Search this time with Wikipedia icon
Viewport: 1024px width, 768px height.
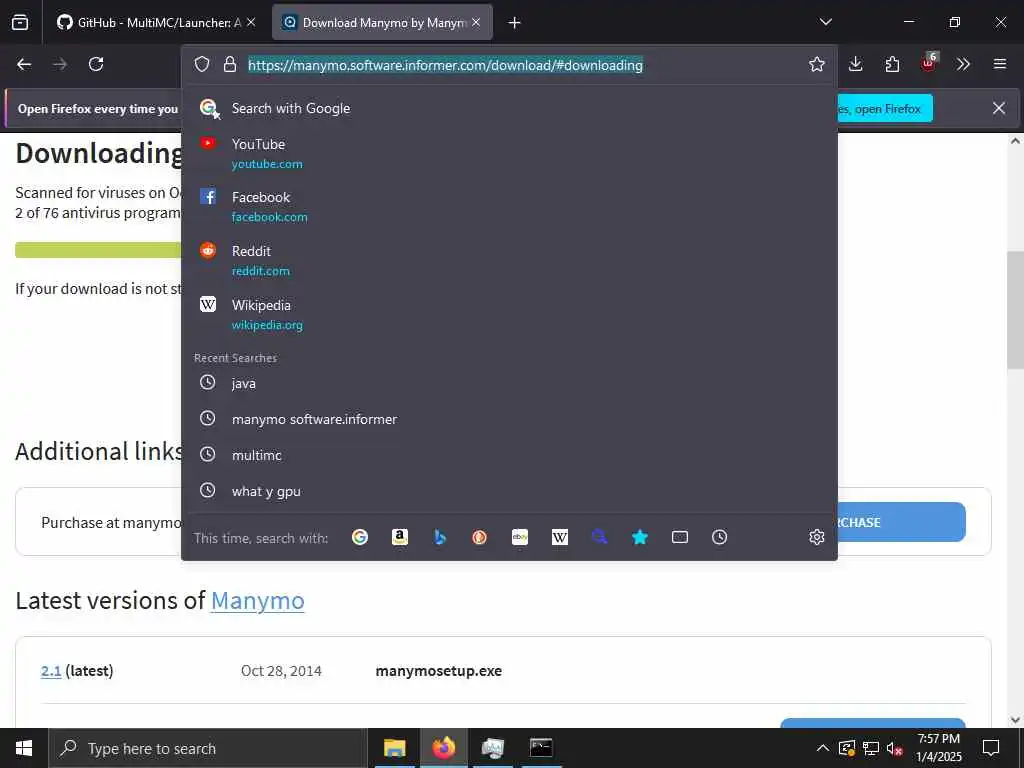tap(560, 537)
